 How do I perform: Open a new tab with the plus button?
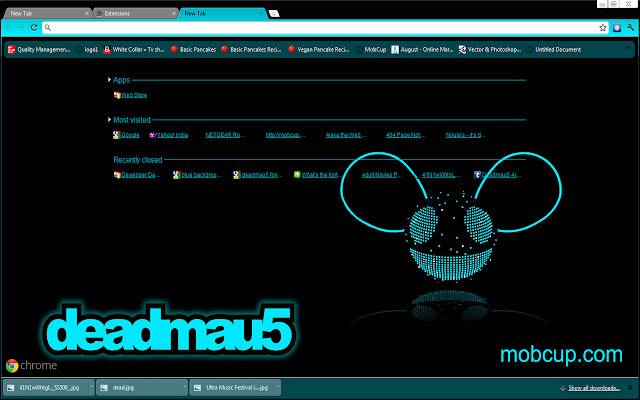(x=274, y=13)
